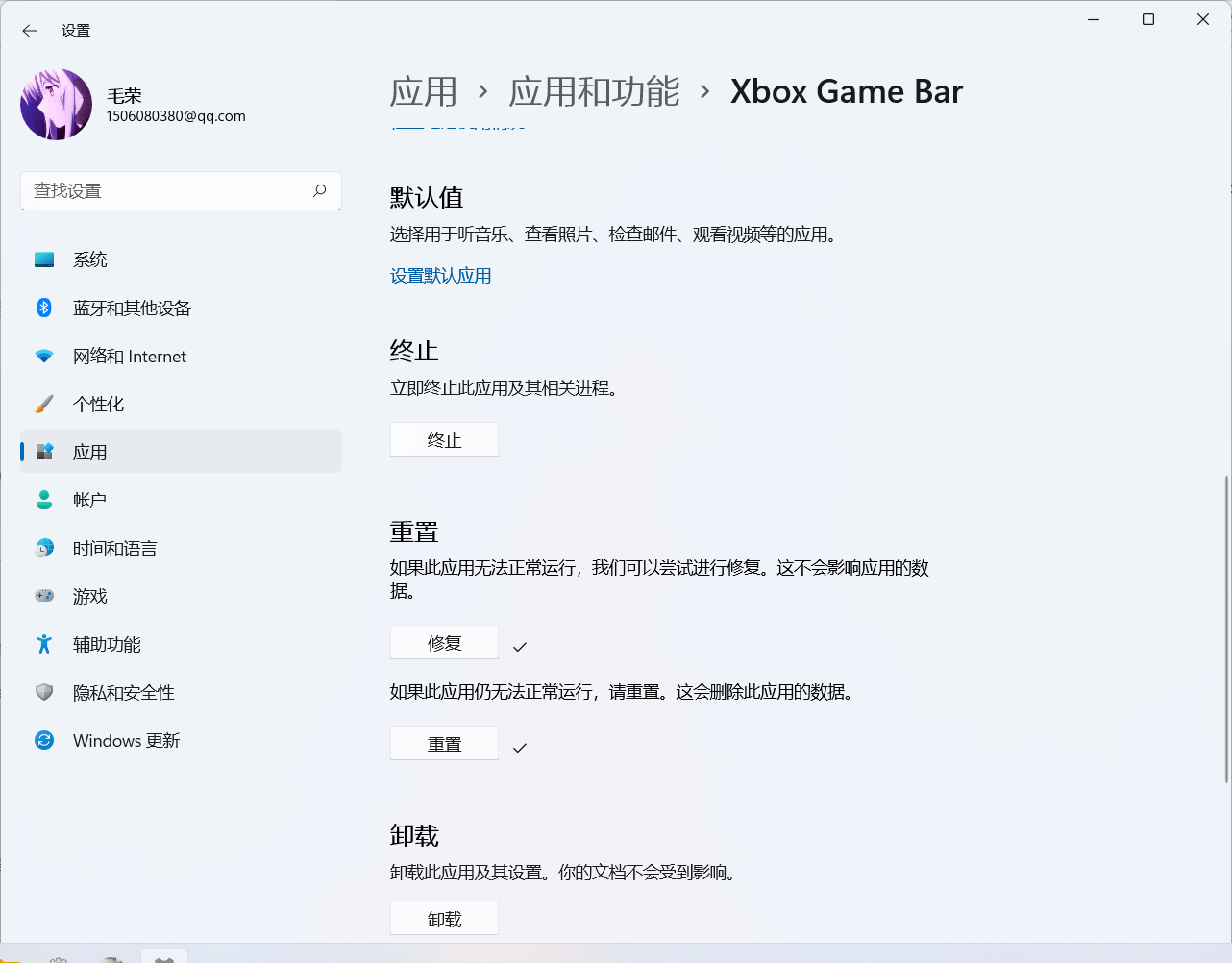Go to the 应用 breadcrumb
The width and height of the screenshot is (1232, 963).
(x=424, y=91)
